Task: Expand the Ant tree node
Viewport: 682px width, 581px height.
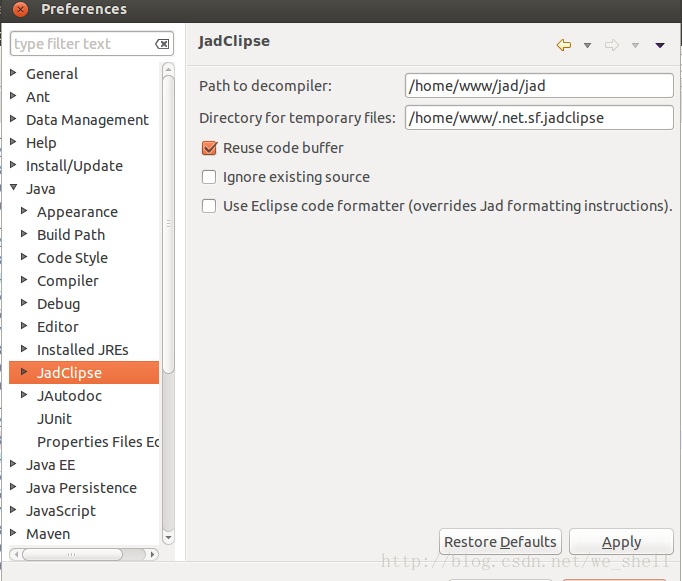Action: [13, 96]
